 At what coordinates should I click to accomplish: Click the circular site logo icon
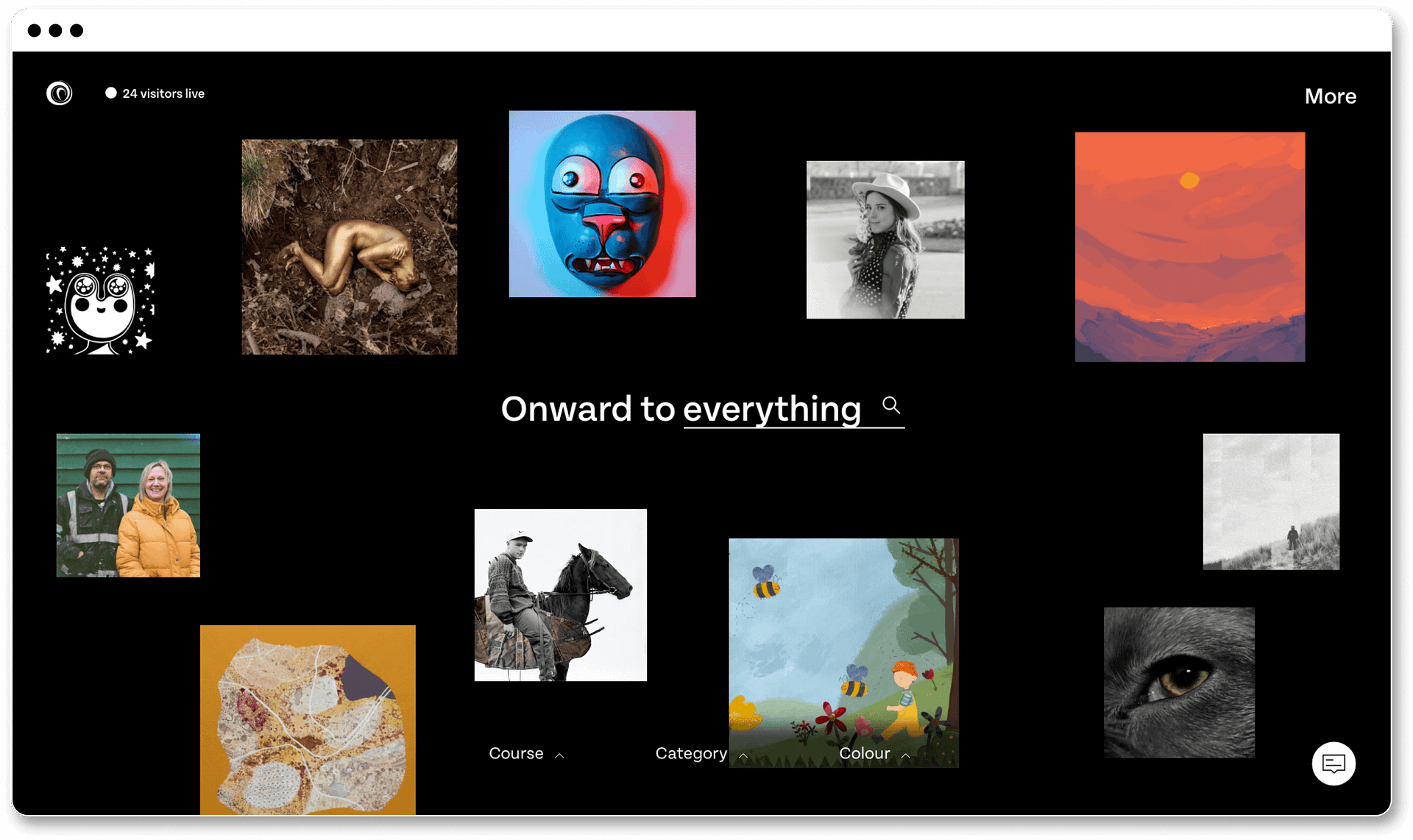[60, 93]
